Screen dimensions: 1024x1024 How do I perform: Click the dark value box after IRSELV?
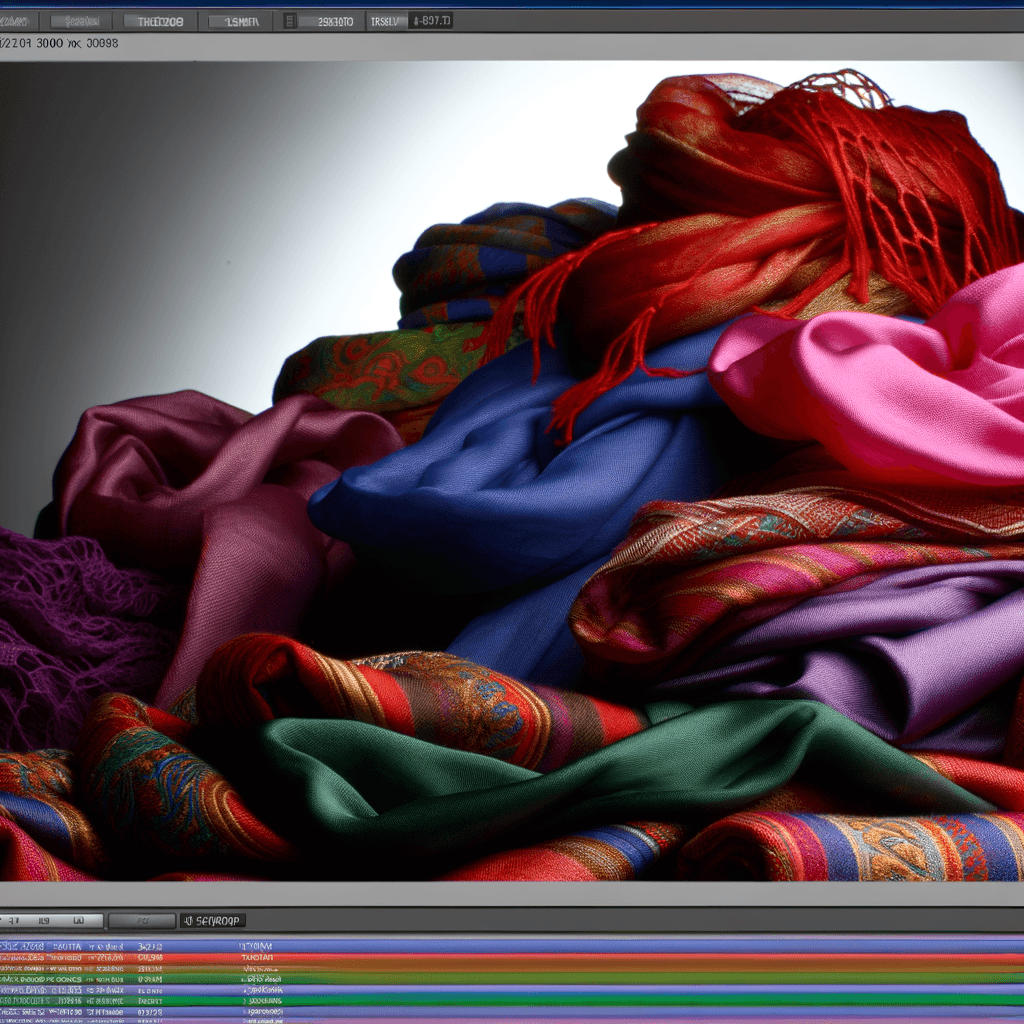click(x=430, y=20)
